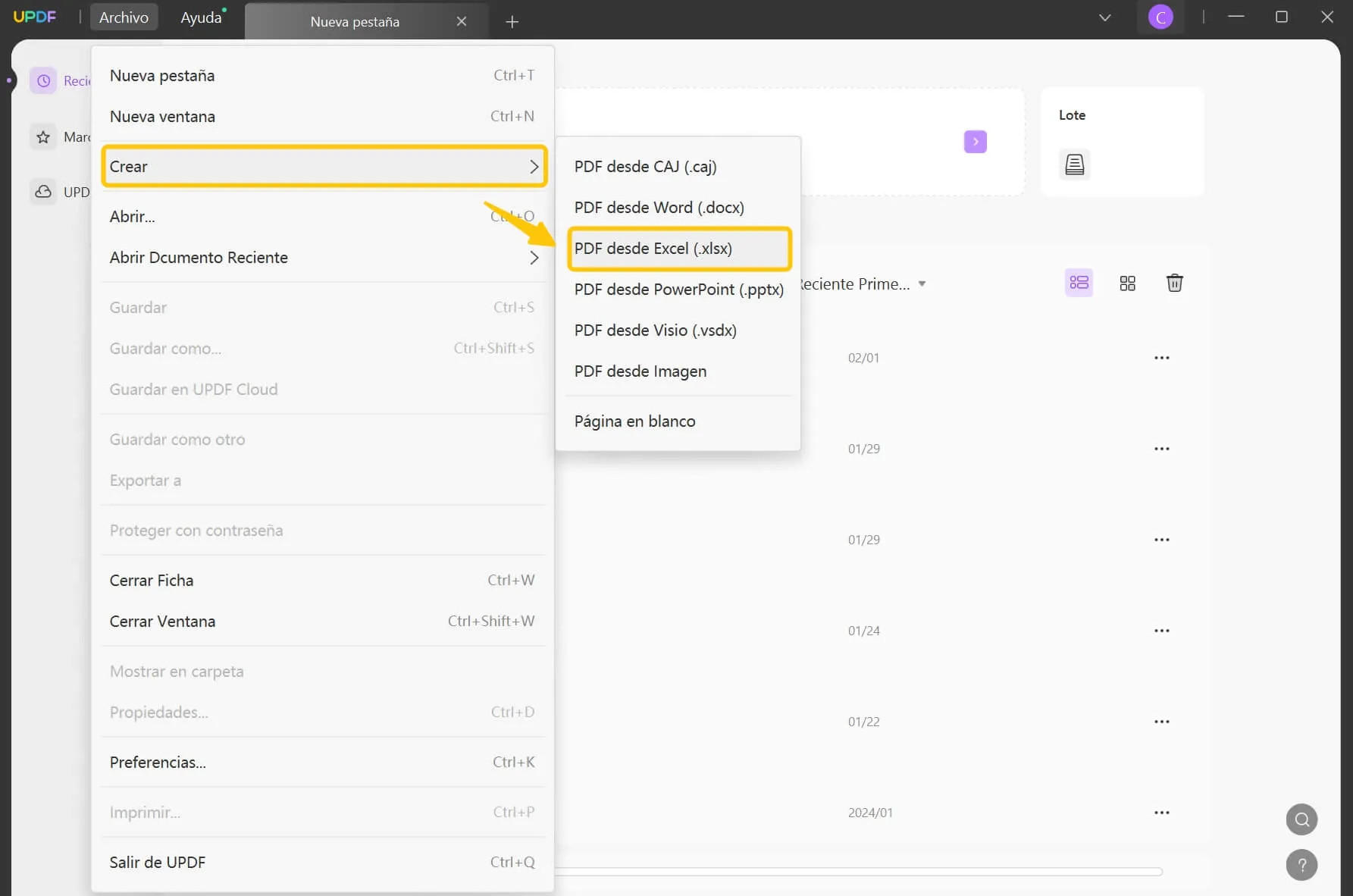
Task: Open the Archivo menu
Action: click(x=124, y=17)
